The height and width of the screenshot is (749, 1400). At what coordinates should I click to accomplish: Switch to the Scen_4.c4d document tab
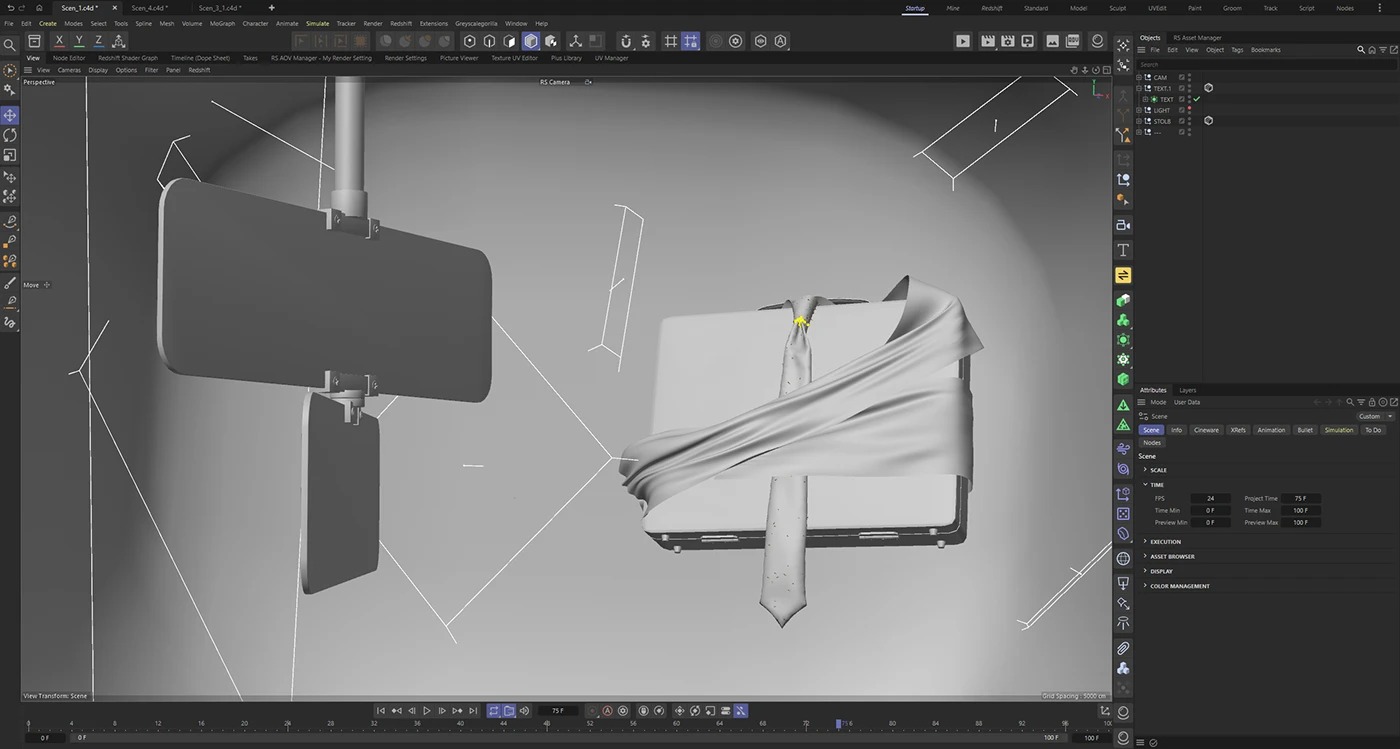click(x=149, y=8)
